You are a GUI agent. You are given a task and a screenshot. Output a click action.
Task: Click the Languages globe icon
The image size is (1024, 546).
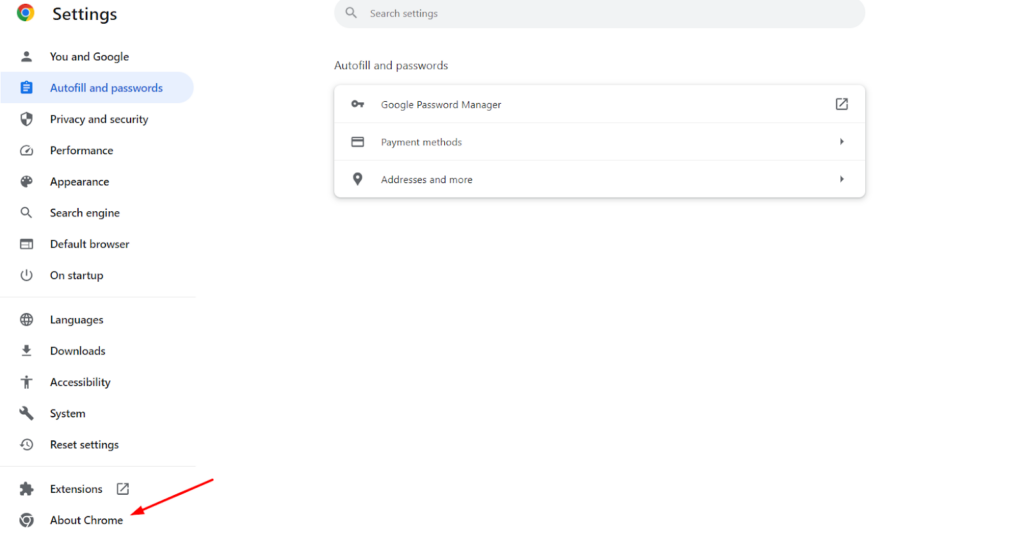click(x=27, y=320)
